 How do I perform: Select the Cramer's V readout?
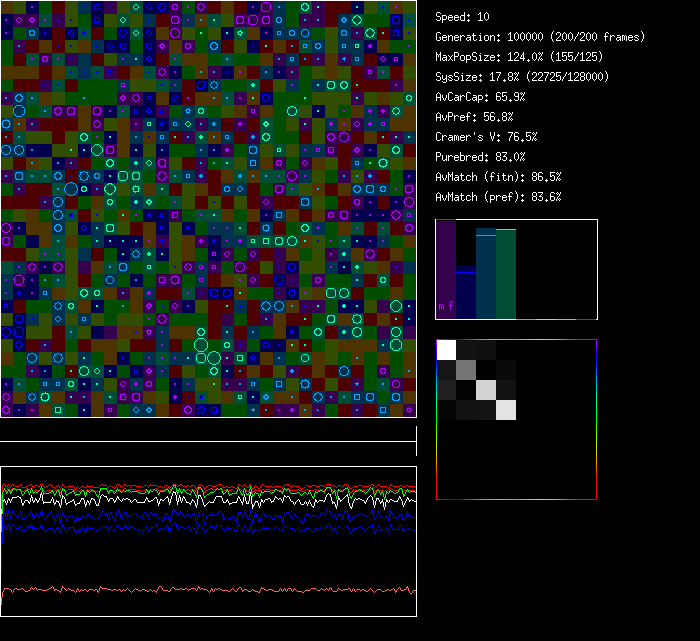tap(486, 137)
